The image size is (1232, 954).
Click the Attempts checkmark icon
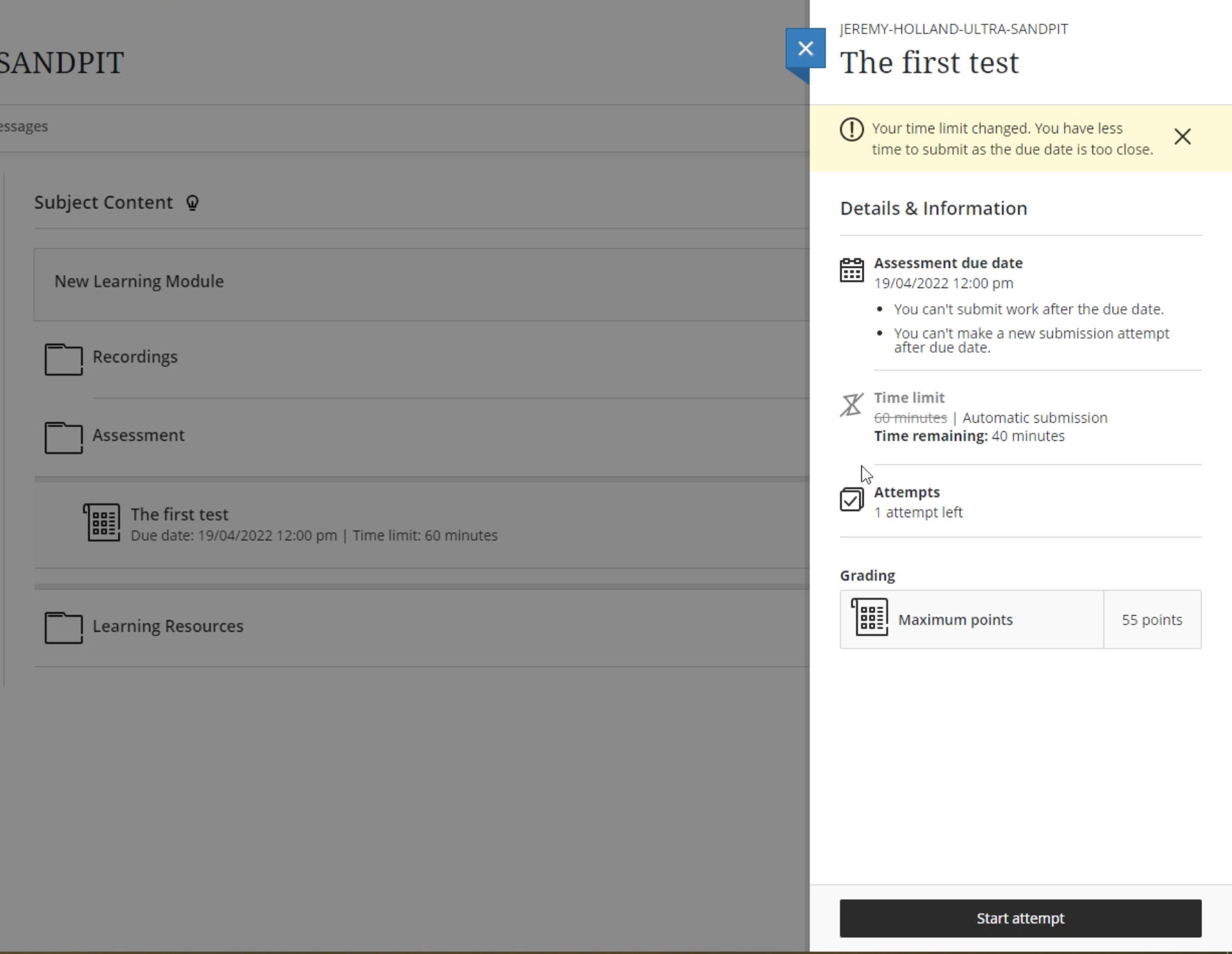pyautogui.click(x=851, y=499)
